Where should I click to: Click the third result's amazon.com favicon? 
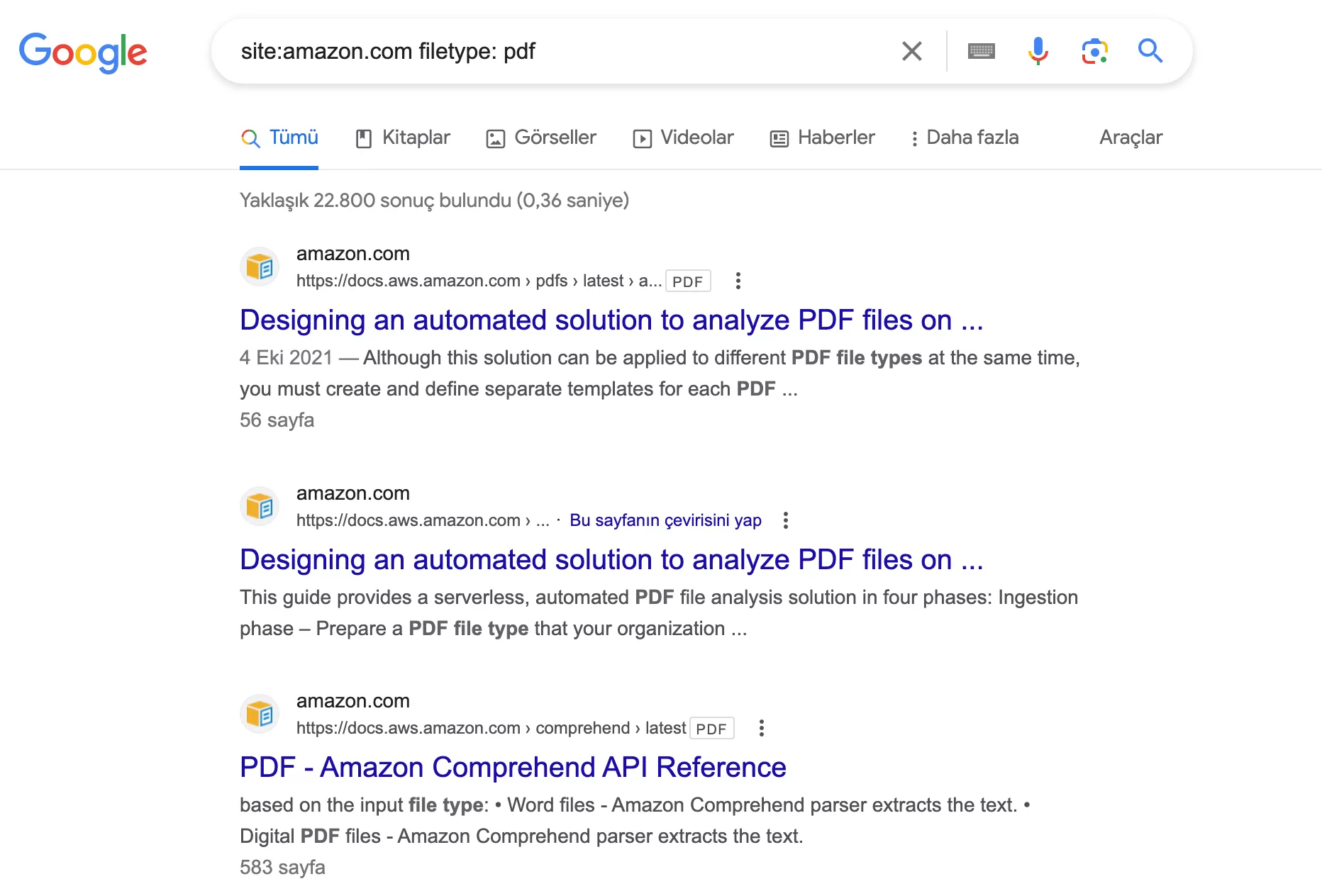[260, 715]
